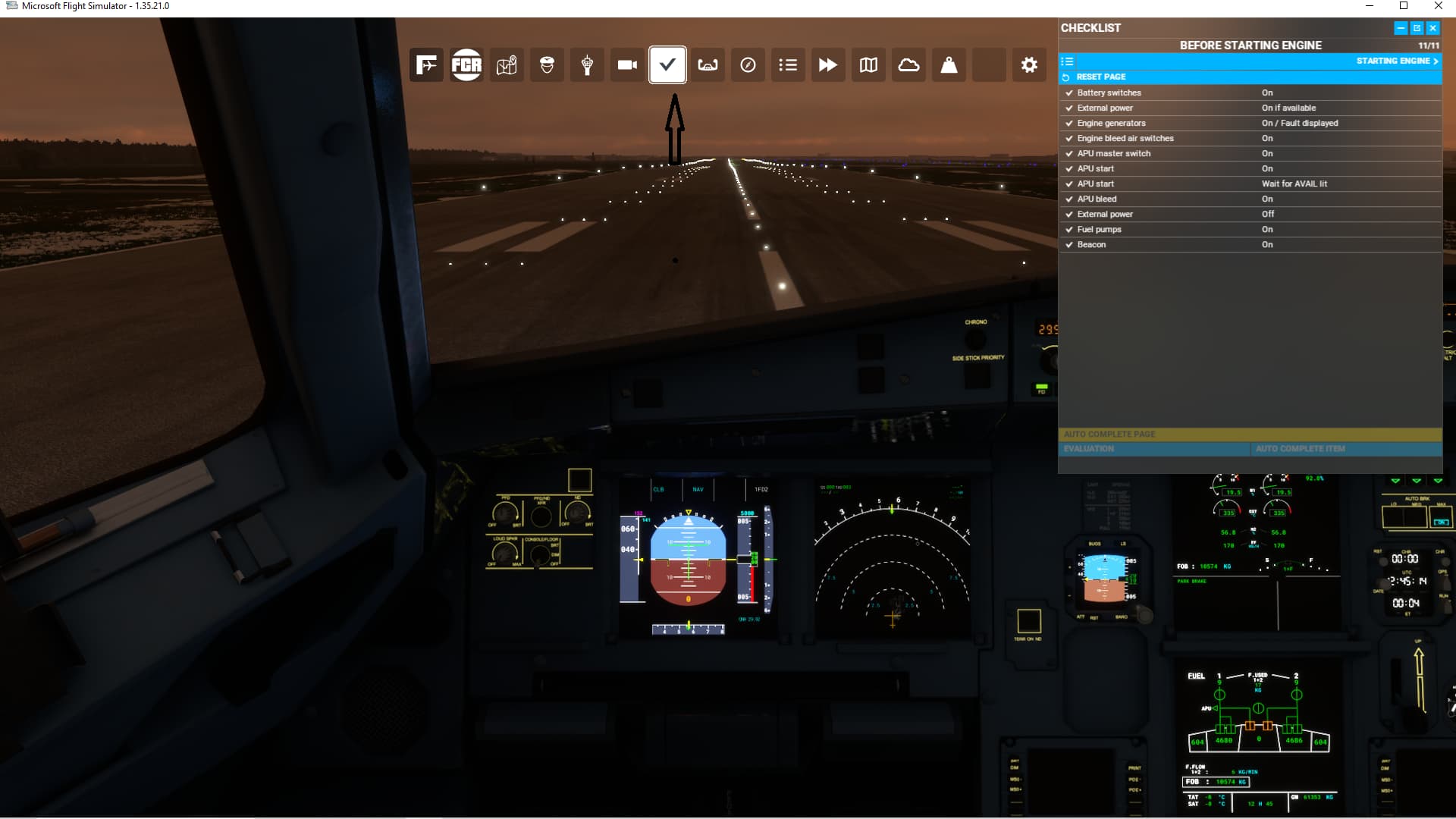
Task: Click Reset Page in the checklist
Action: (1100, 77)
